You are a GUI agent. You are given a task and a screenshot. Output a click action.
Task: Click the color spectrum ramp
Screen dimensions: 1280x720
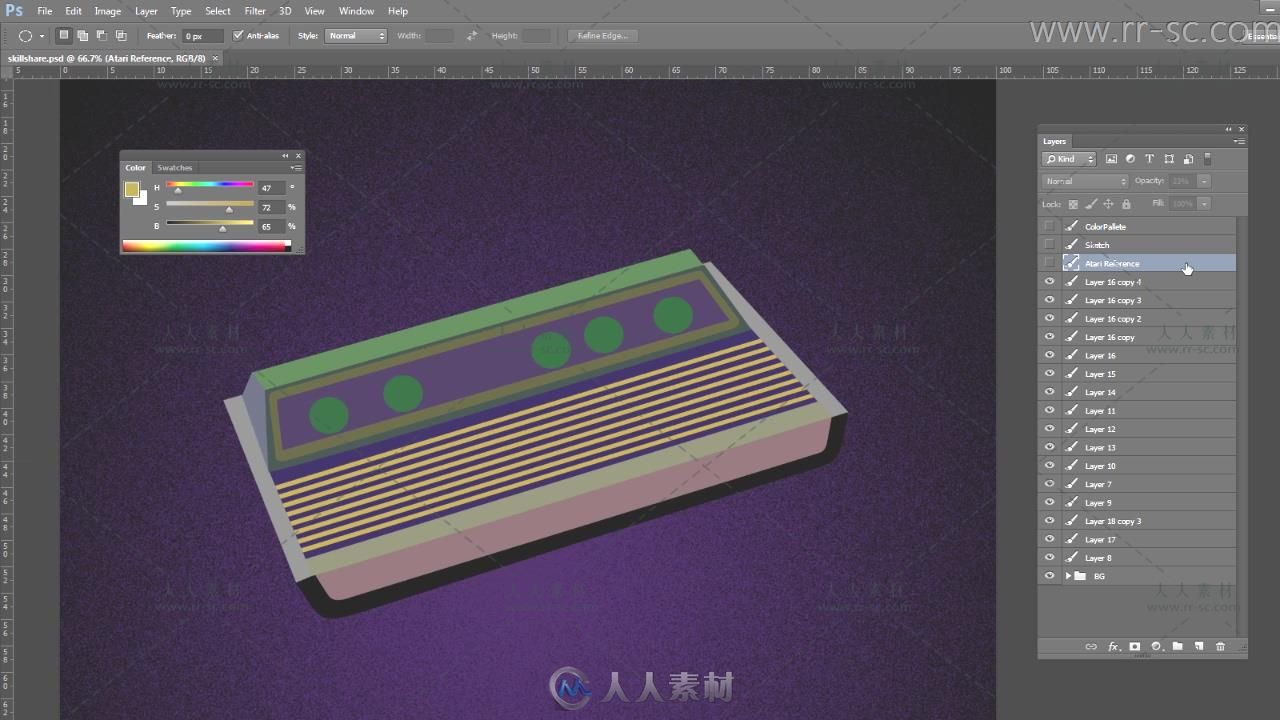coord(206,246)
